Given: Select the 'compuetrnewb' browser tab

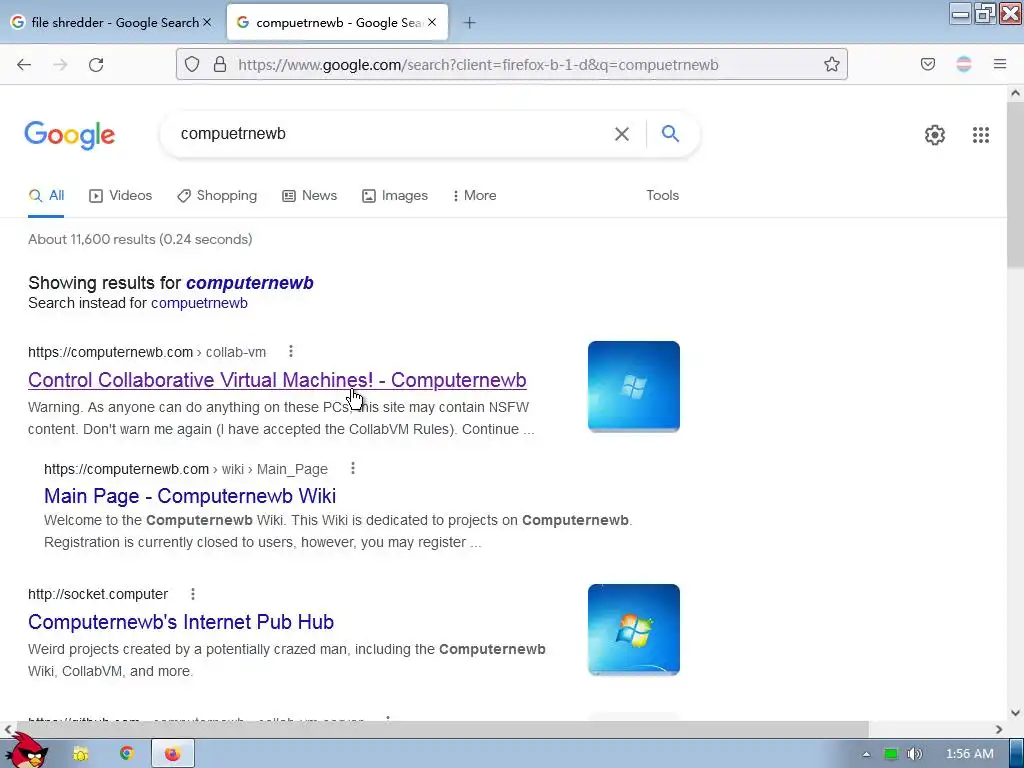Looking at the screenshot, I should click(337, 22).
